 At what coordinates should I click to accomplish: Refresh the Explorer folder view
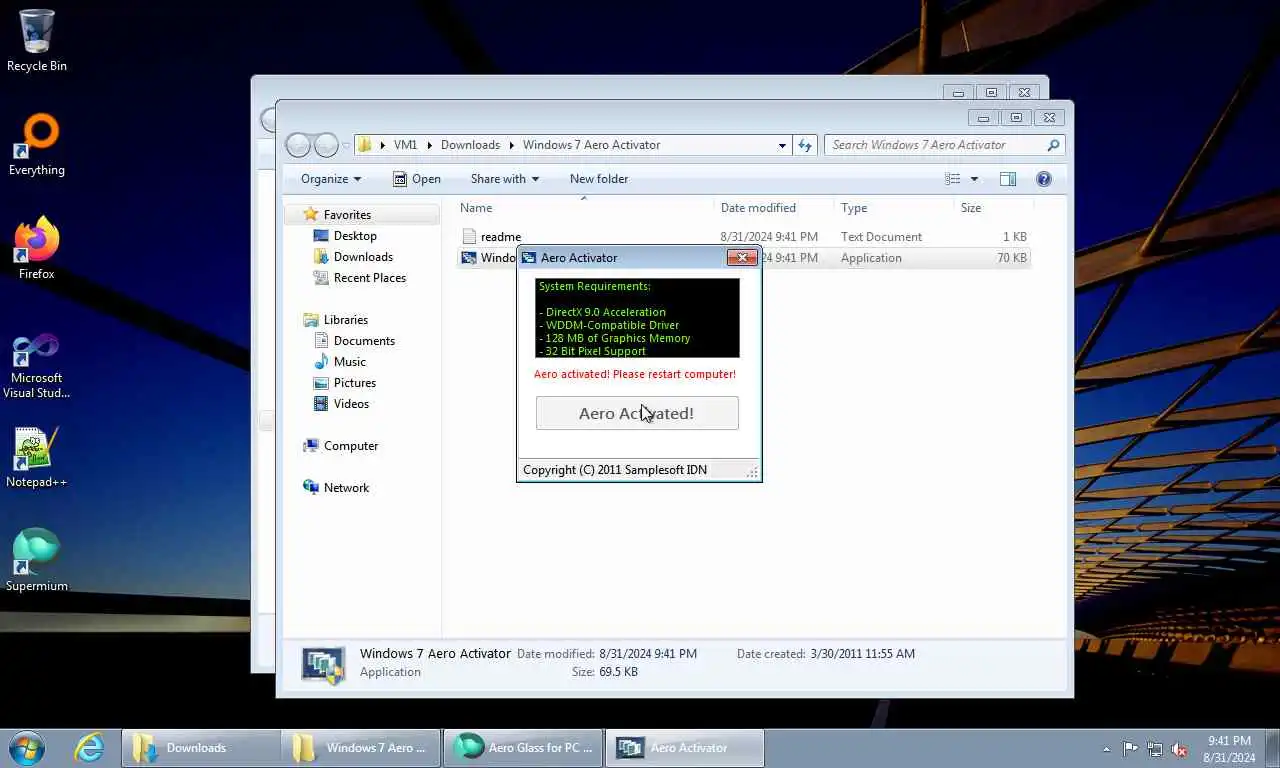pyautogui.click(x=805, y=145)
